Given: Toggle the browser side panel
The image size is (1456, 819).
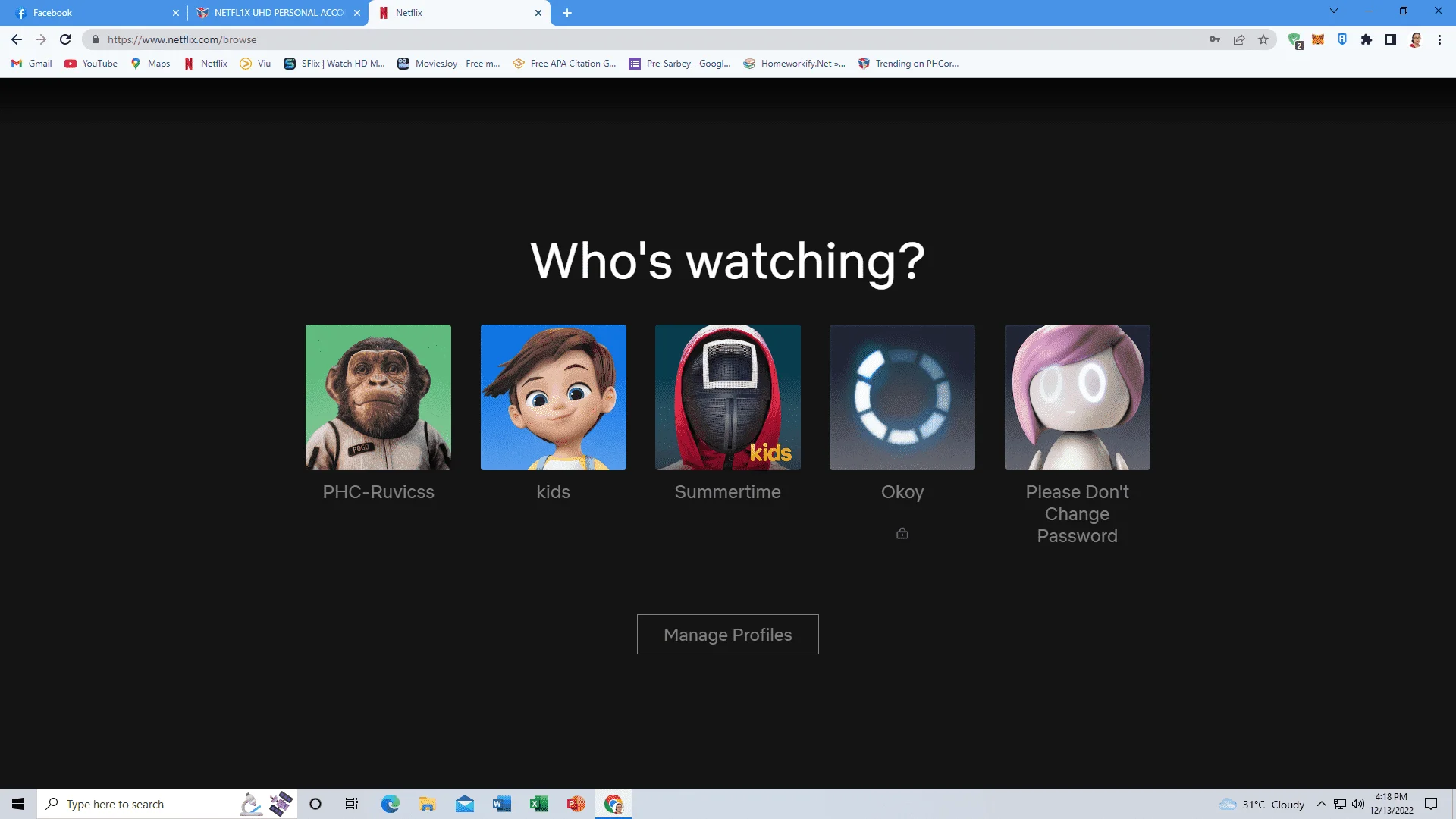Looking at the screenshot, I should coord(1391,39).
